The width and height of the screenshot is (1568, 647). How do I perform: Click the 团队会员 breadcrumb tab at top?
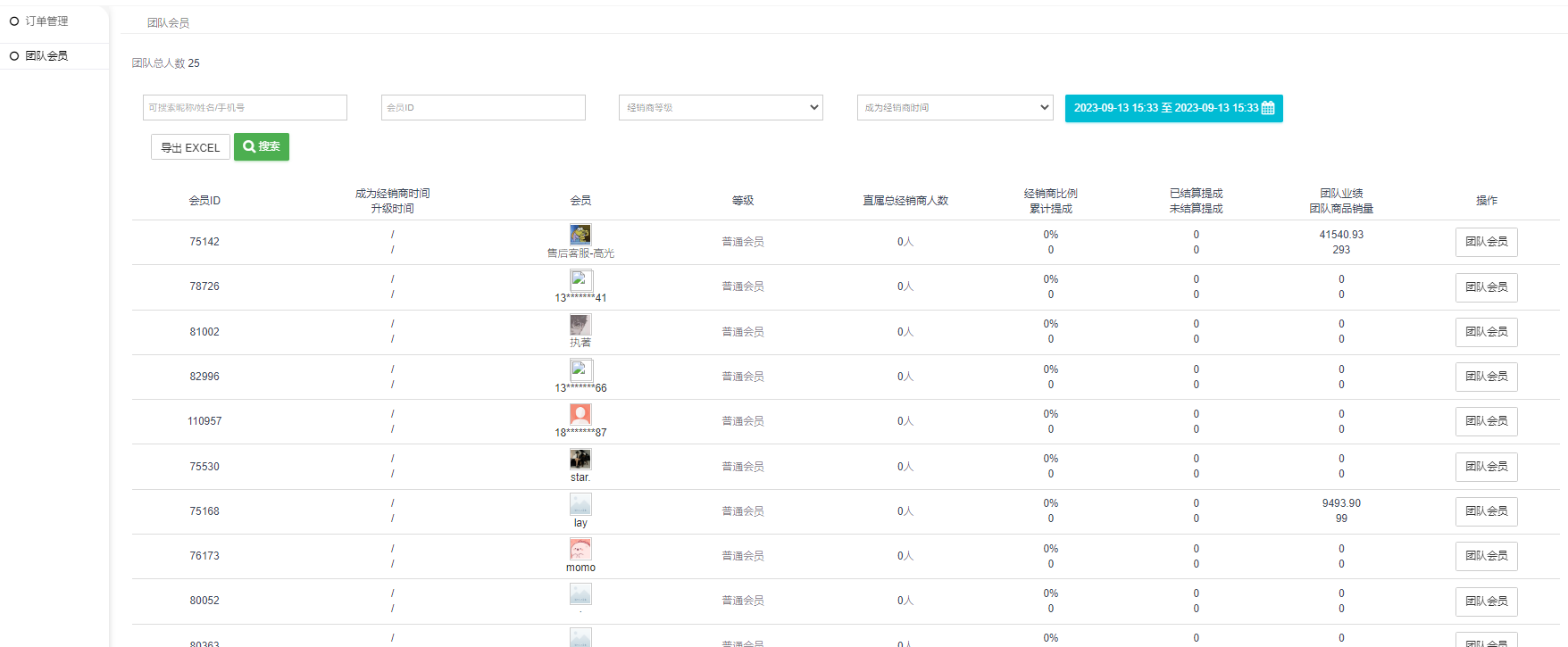[168, 23]
